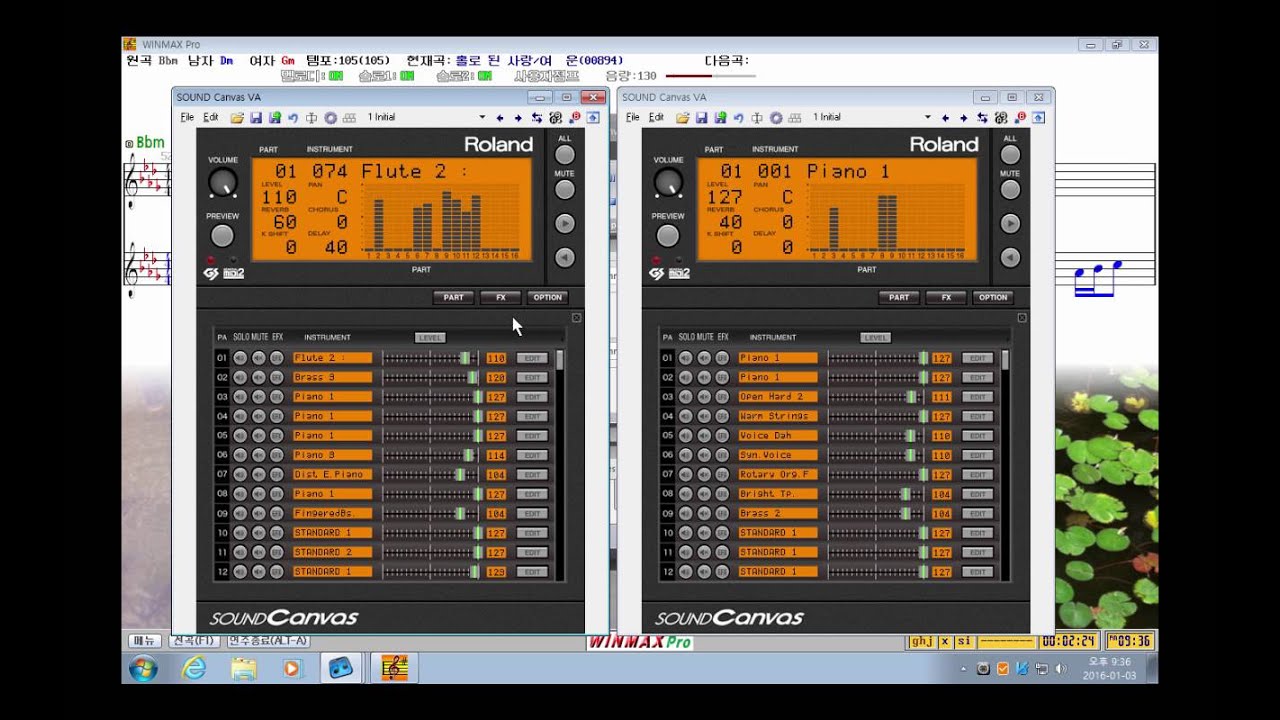The width and height of the screenshot is (1280, 720).
Task: Click the VOLUME knob in the left Sound Canvas window
Action: [x=223, y=182]
